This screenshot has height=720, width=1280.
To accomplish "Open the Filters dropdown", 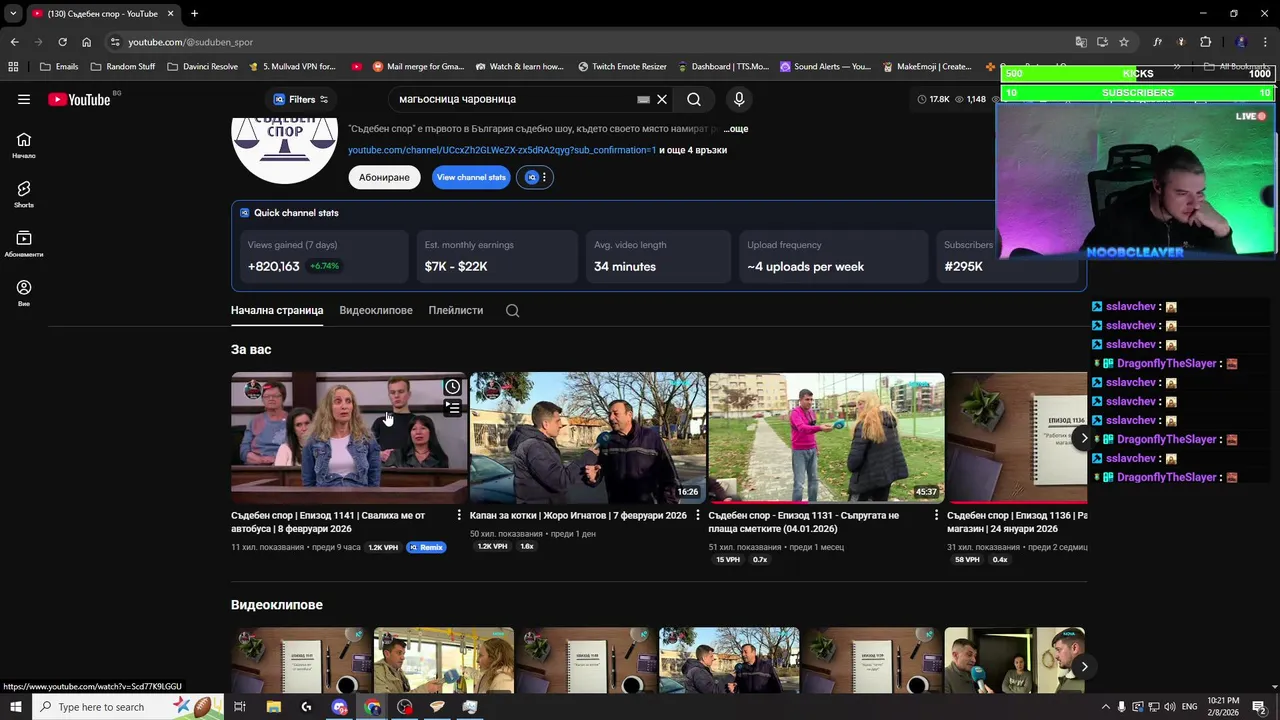I will [301, 99].
